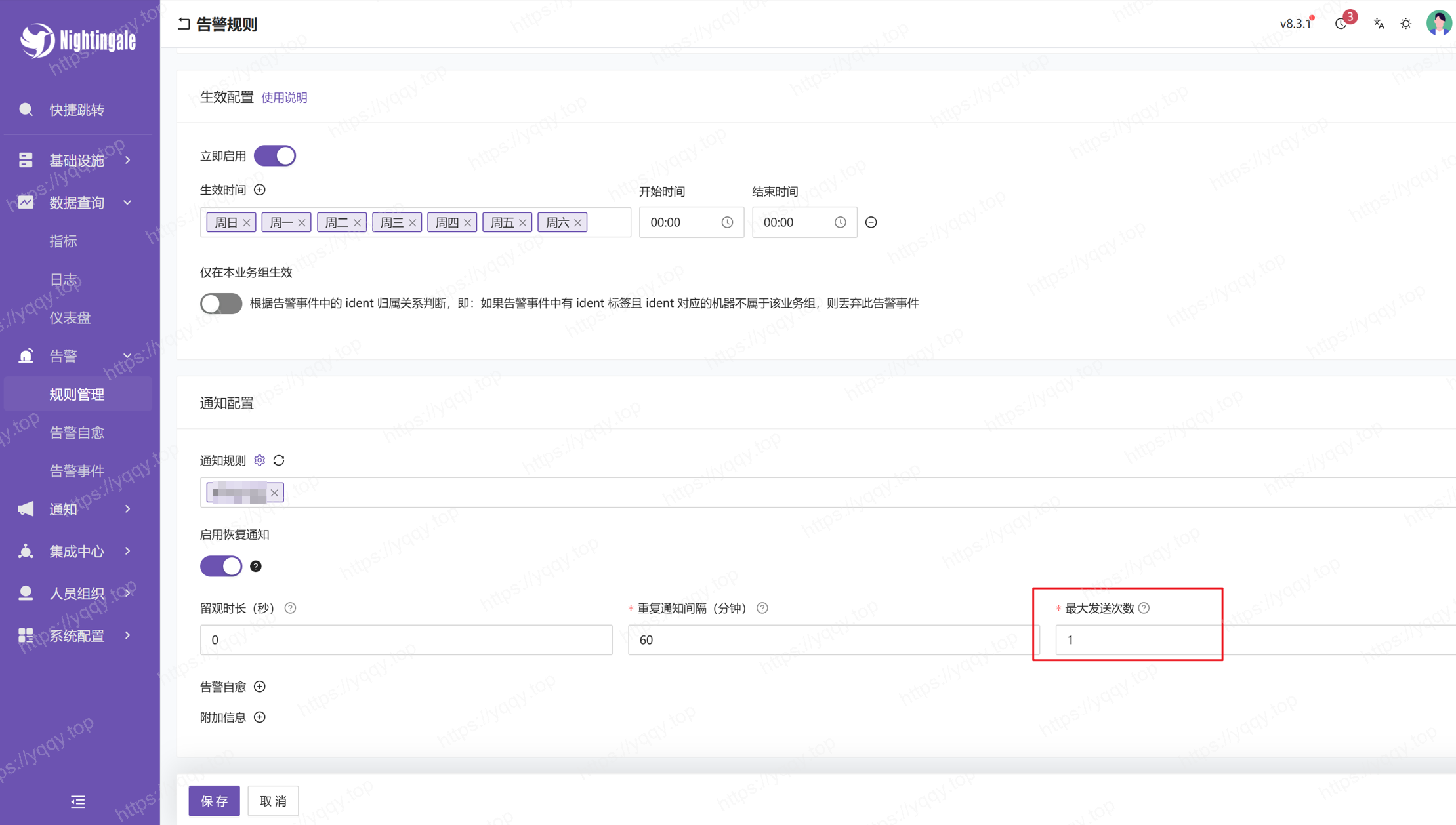Turn off the 启用恢复通知 switch
Image resolution: width=1456 pixels, height=825 pixels.
point(221,566)
